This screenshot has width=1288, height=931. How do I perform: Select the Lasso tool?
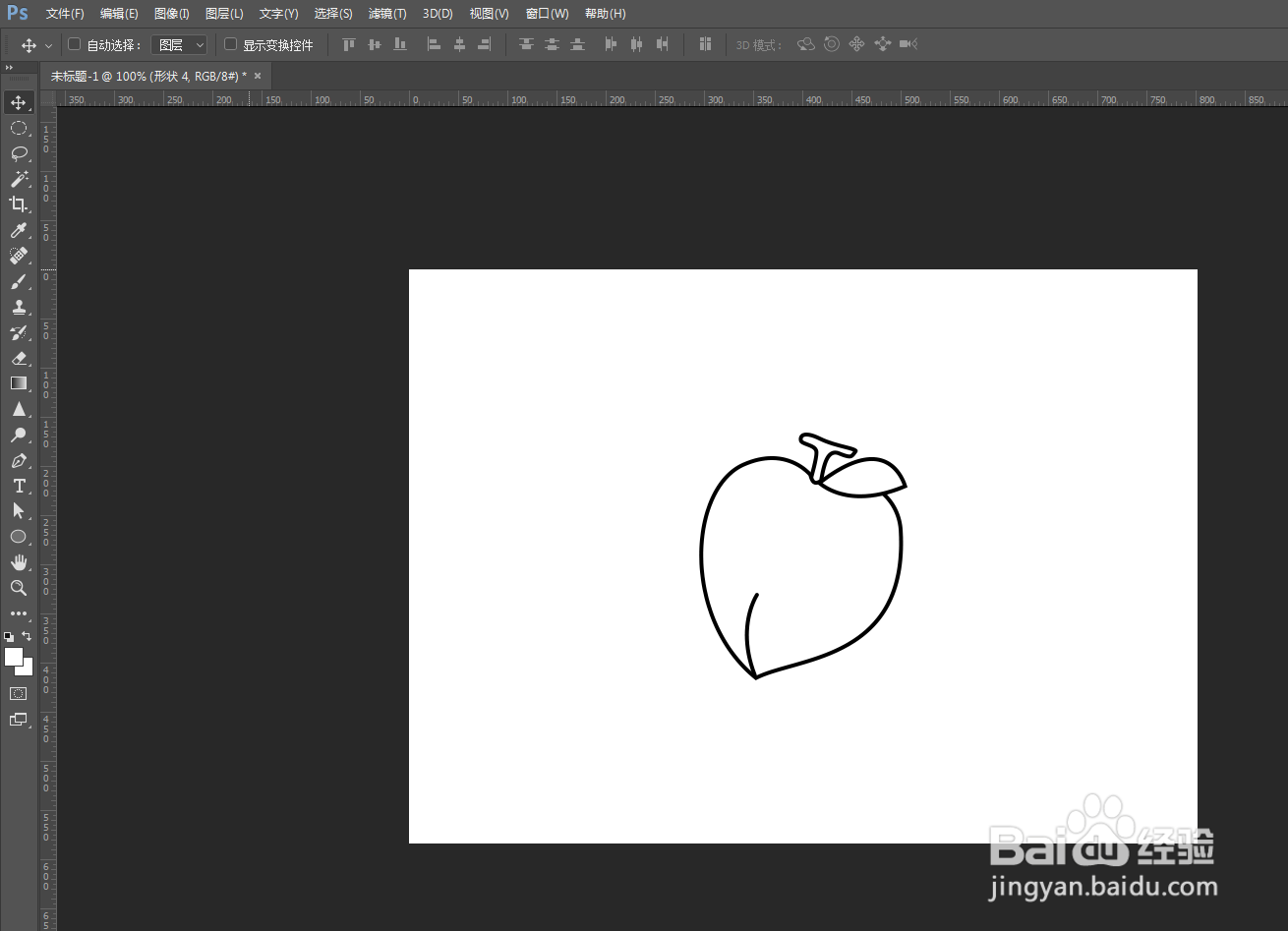point(19,153)
